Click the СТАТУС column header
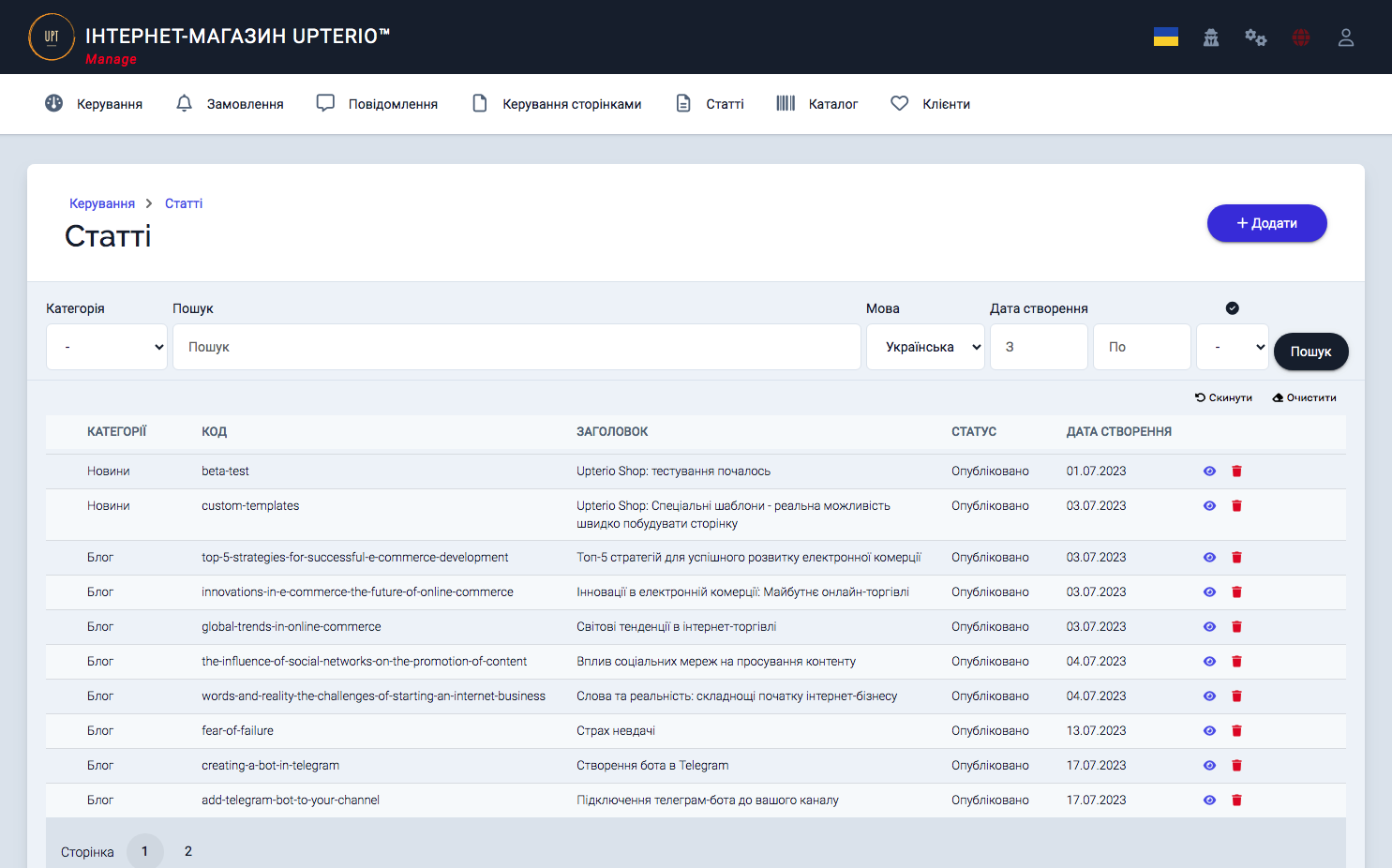Screen dimensions: 1392x868 coord(974,432)
